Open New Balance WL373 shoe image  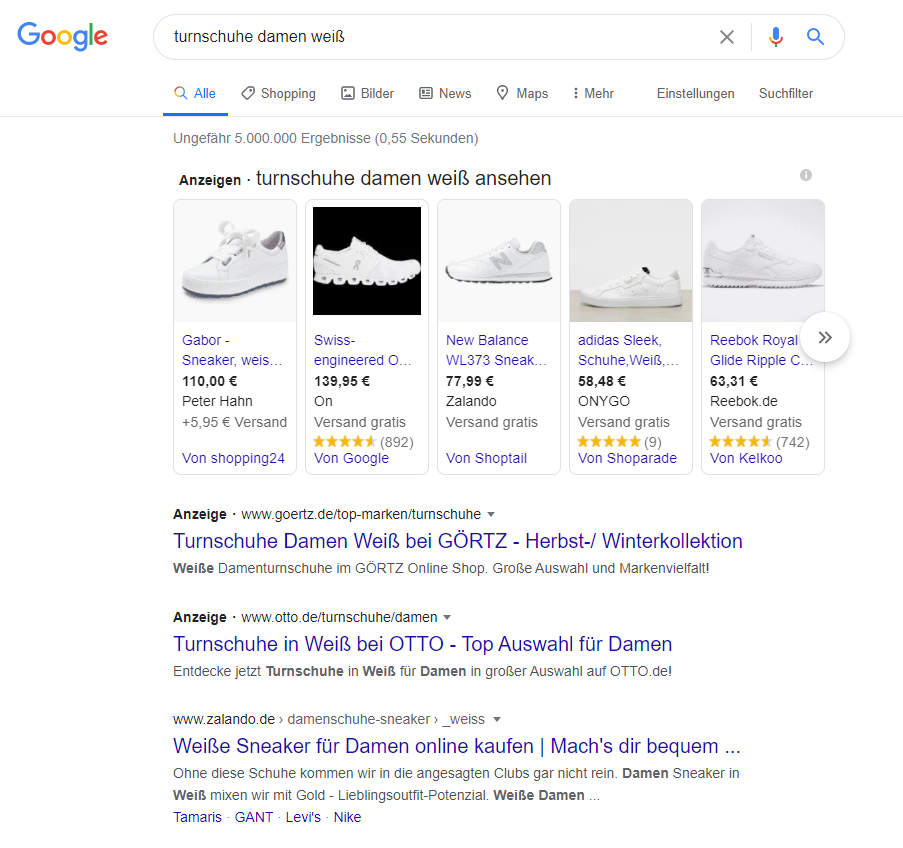(x=499, y=261)
